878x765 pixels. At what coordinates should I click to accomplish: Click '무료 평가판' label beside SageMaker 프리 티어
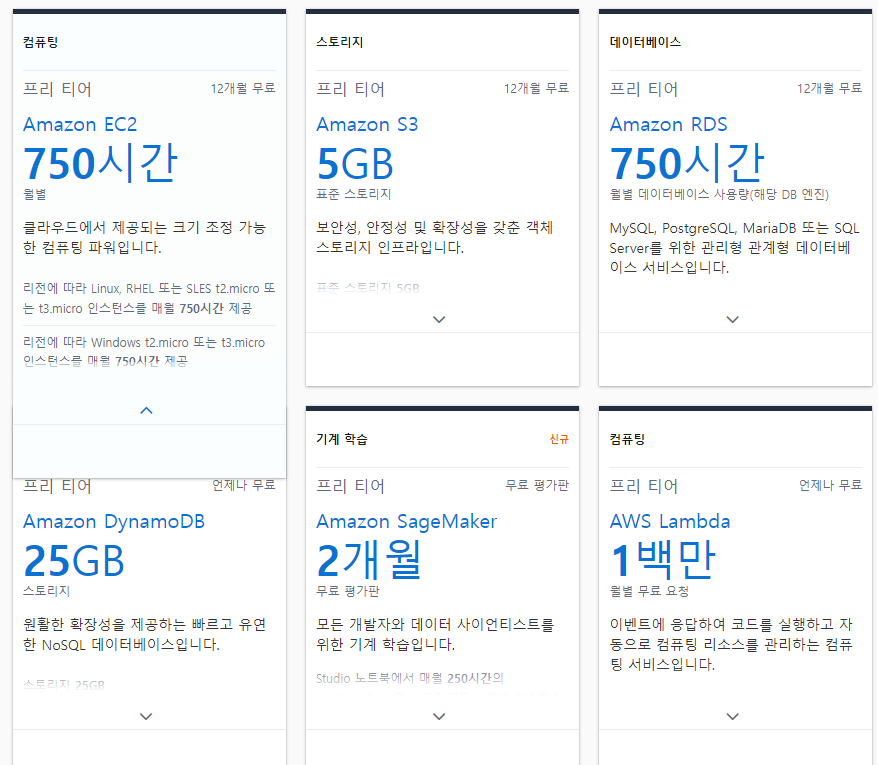(x=537, y=485)
